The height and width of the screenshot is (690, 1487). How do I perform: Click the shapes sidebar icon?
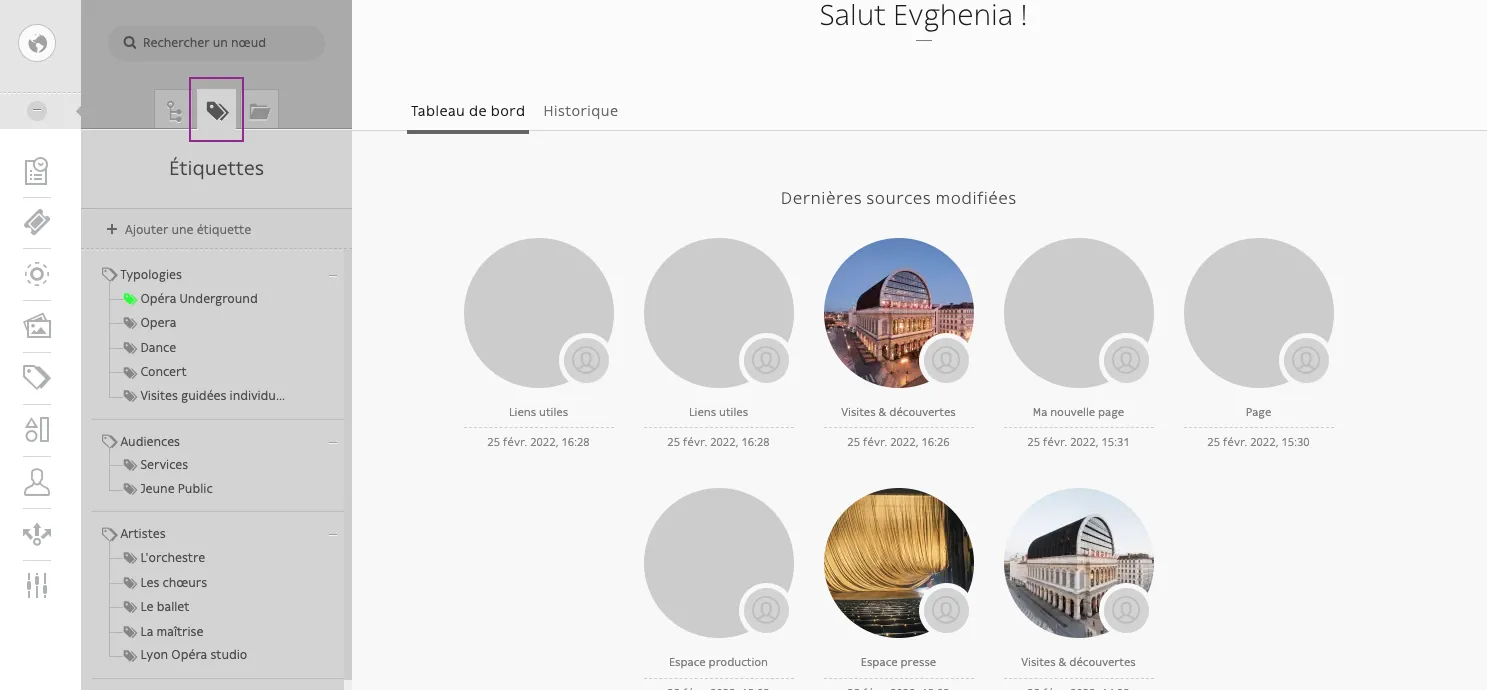(37, 429)
